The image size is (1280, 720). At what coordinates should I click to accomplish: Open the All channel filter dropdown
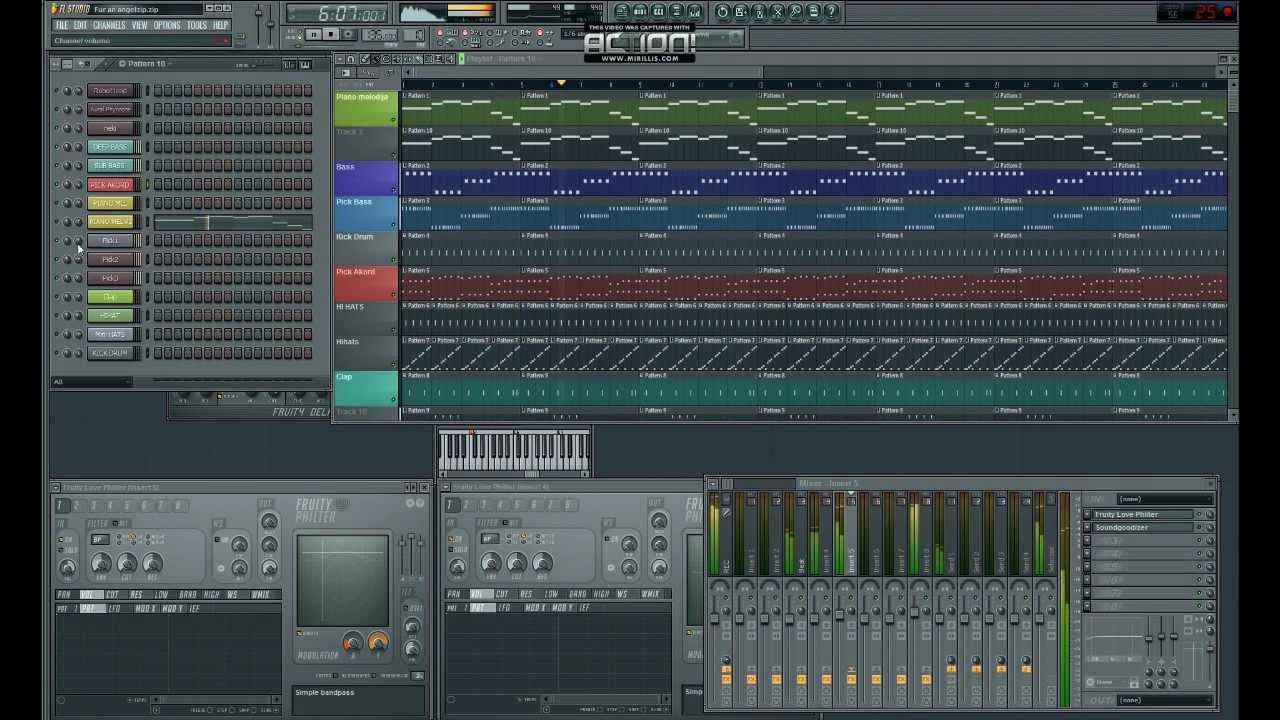(x=92, y=382)
